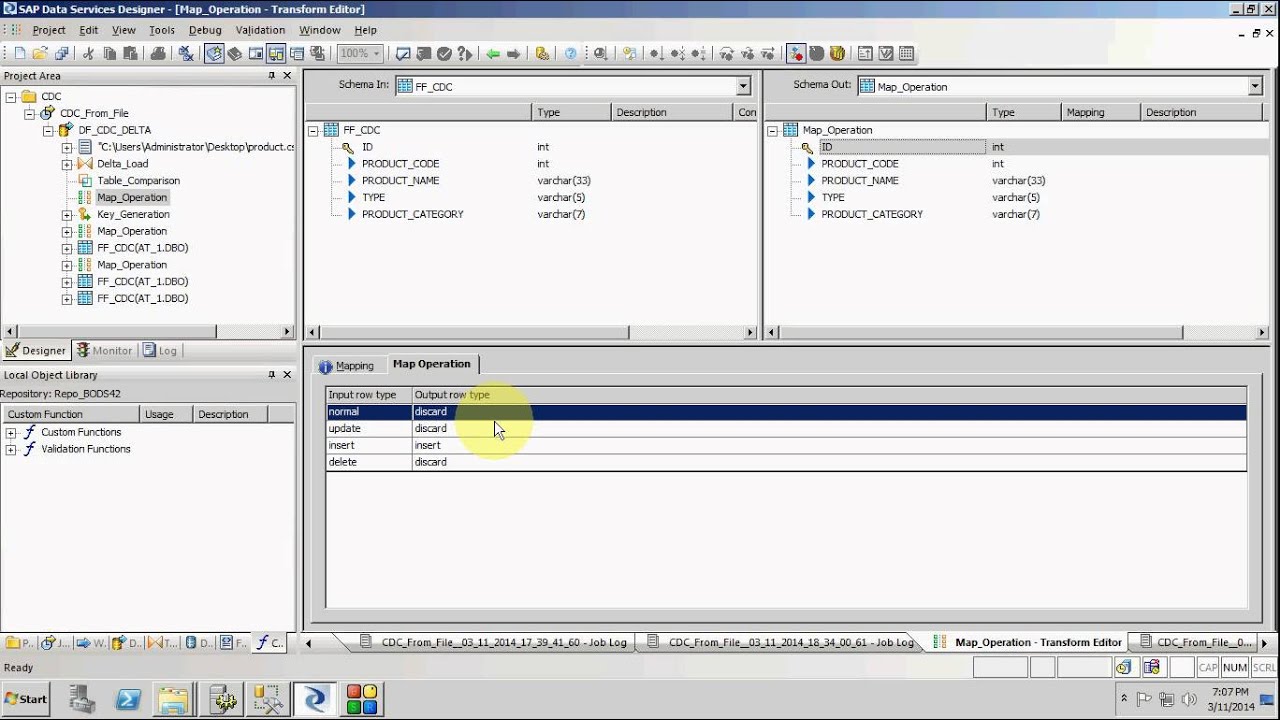Open the Projects tab icon in object library
The width and height of the screenshot is (1280, 720).
click(19, 643)
